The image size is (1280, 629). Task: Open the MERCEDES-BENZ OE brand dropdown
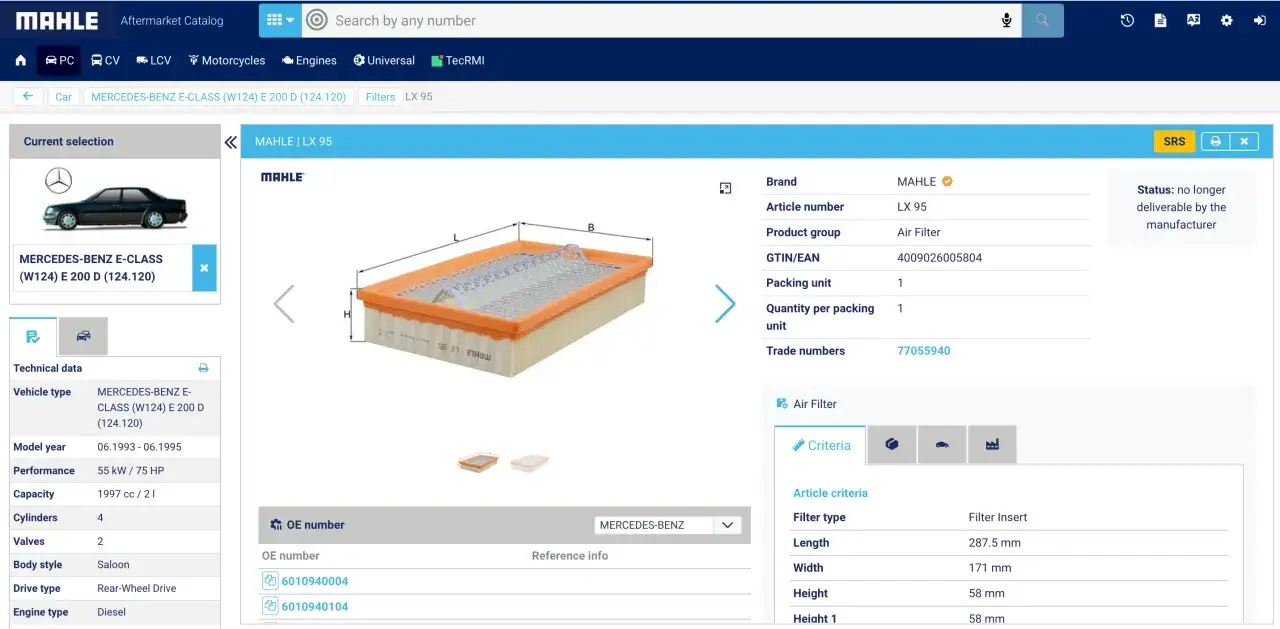tap(667, 525)
